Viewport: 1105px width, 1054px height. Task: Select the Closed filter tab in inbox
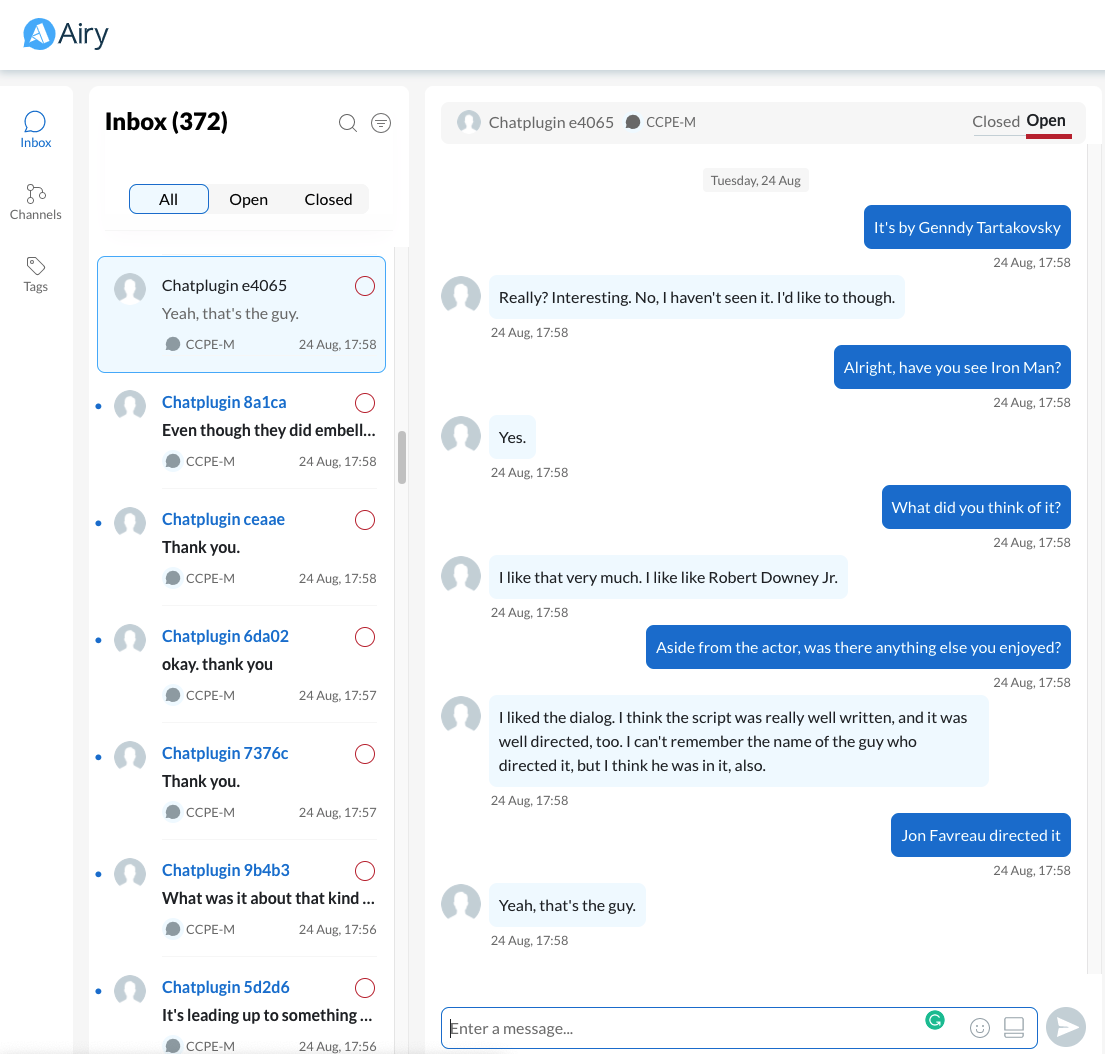click(x=328, y=199)
